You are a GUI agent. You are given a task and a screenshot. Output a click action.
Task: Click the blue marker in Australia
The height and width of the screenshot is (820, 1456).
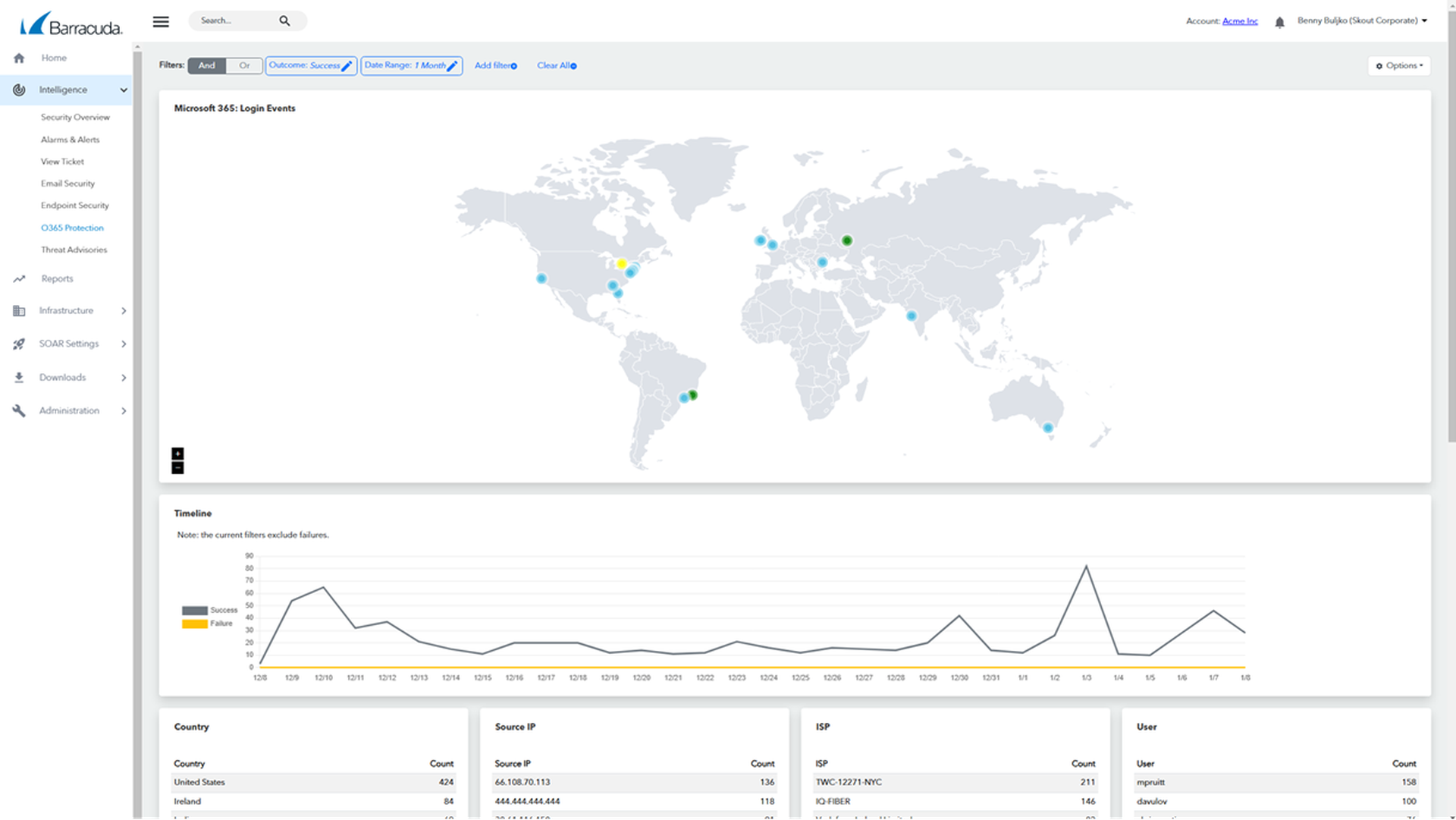pos(1048,428)
